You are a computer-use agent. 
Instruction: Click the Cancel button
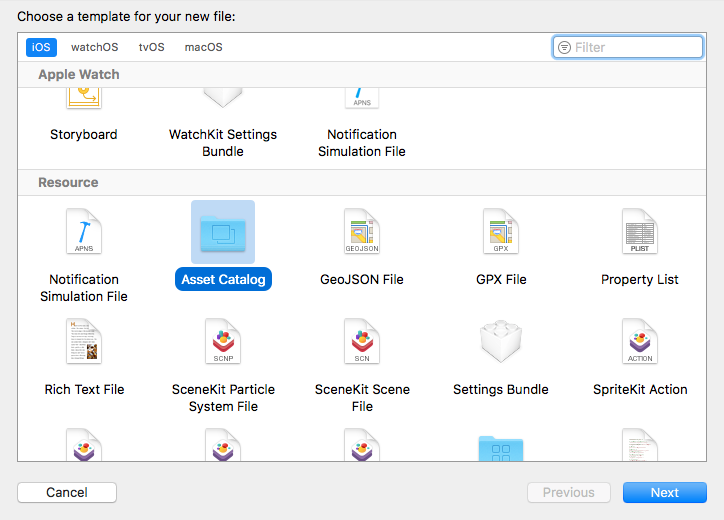coord(67,492)
